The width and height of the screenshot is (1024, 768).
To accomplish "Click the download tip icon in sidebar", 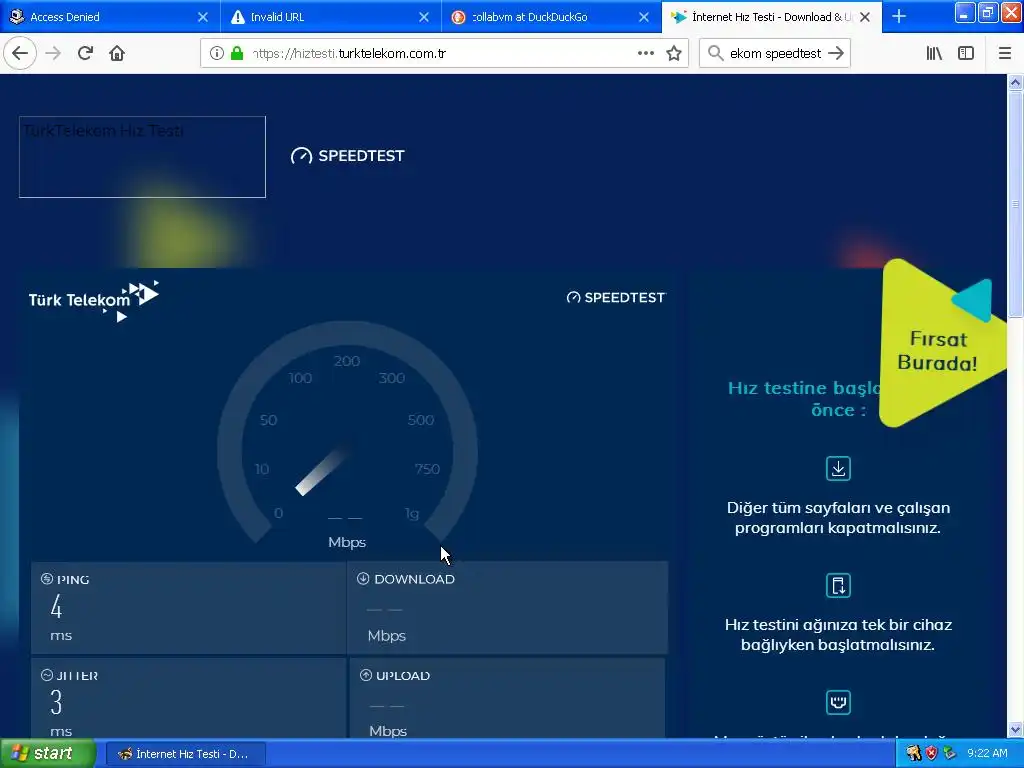I will [x=838, y=468].
